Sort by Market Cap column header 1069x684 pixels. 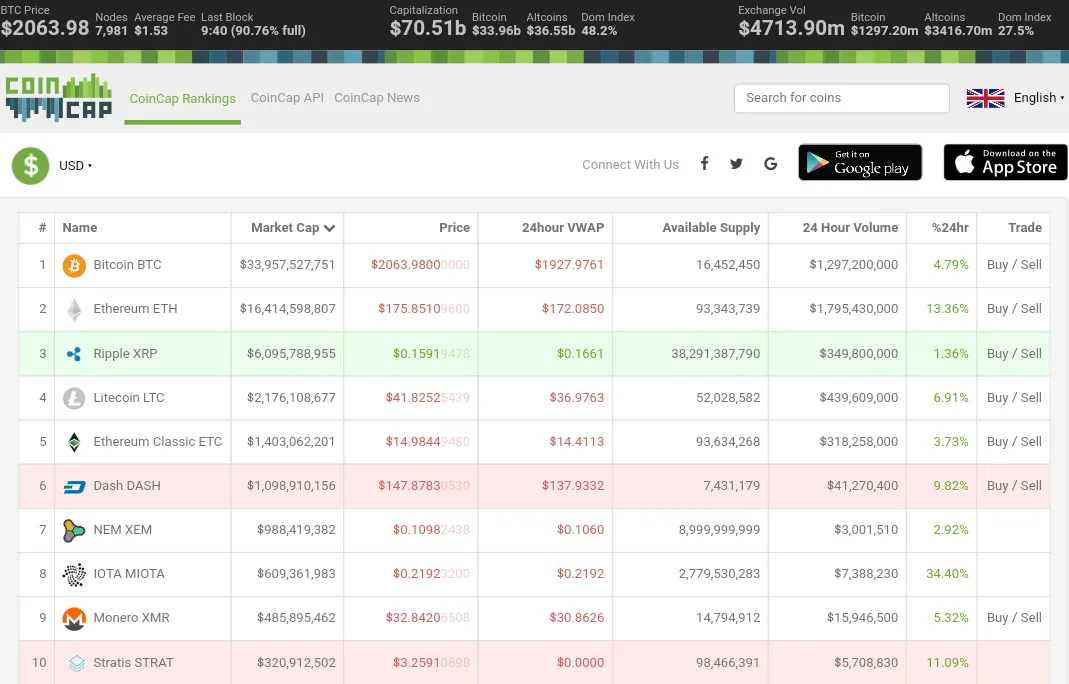292,228
